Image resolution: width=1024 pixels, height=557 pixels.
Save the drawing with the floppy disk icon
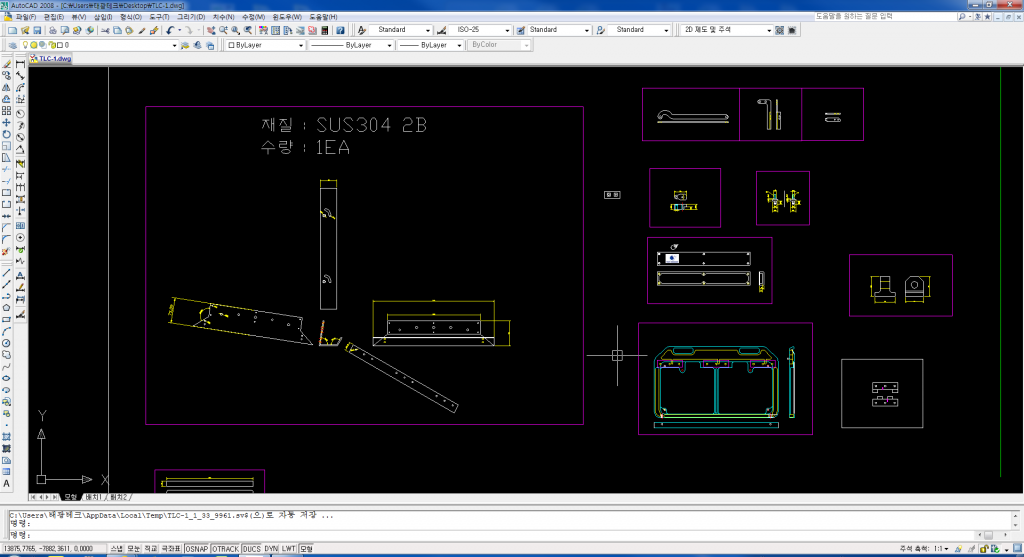(x=37, y=30)
